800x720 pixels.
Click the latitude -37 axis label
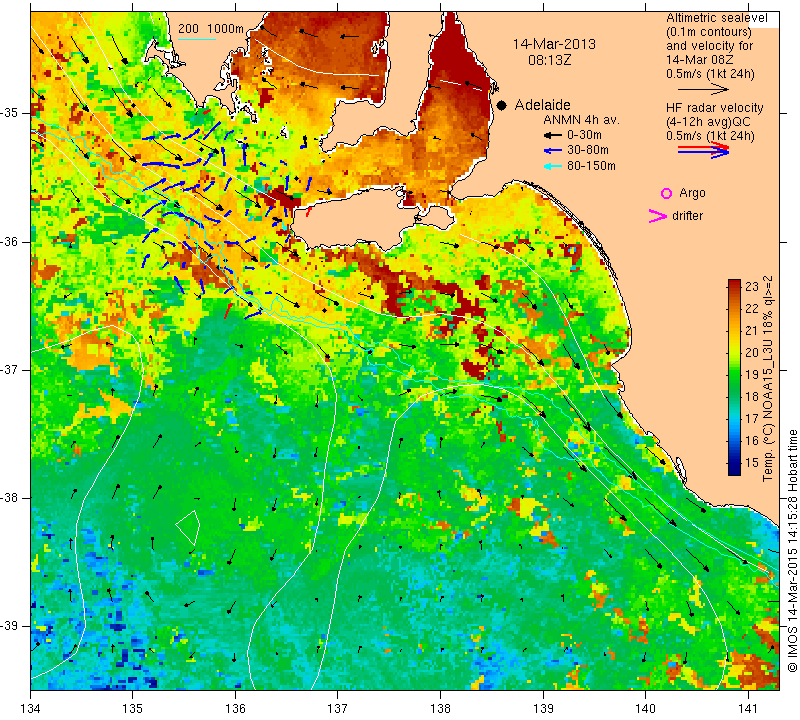point(9,369)
